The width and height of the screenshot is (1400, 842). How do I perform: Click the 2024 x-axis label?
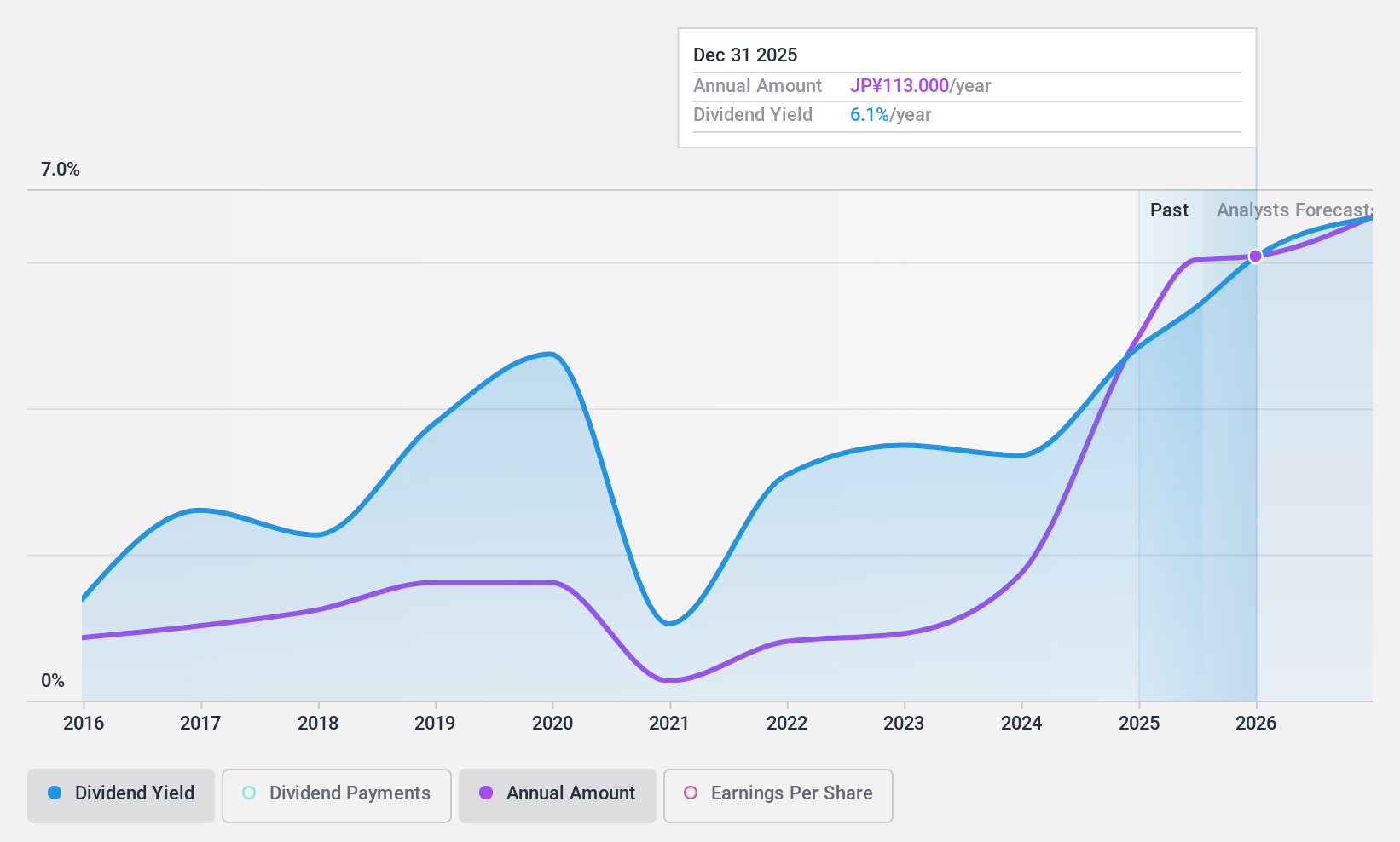[x=1021, y=724]
